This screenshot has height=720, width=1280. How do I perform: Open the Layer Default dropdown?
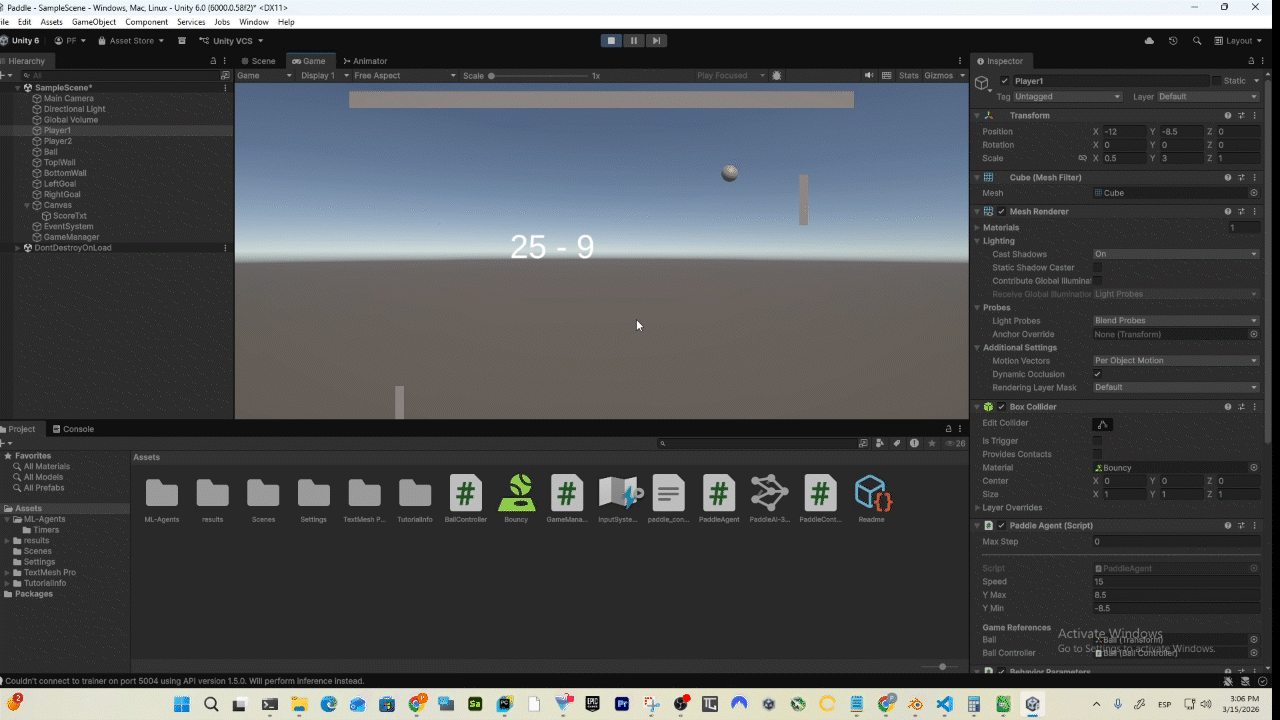tap(1209, 97)
